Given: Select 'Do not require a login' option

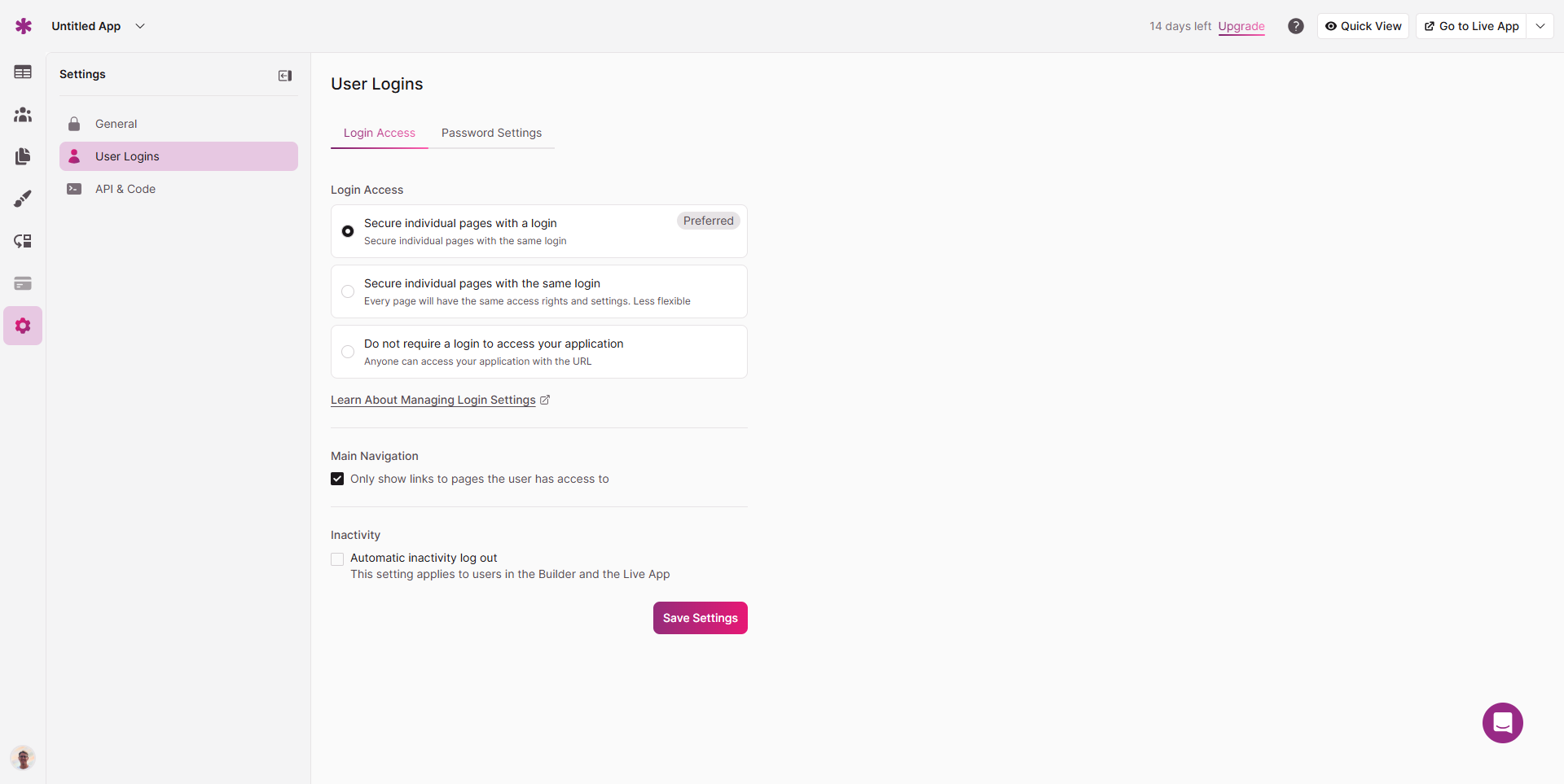Looking at the screenshot, I should 348,352.
